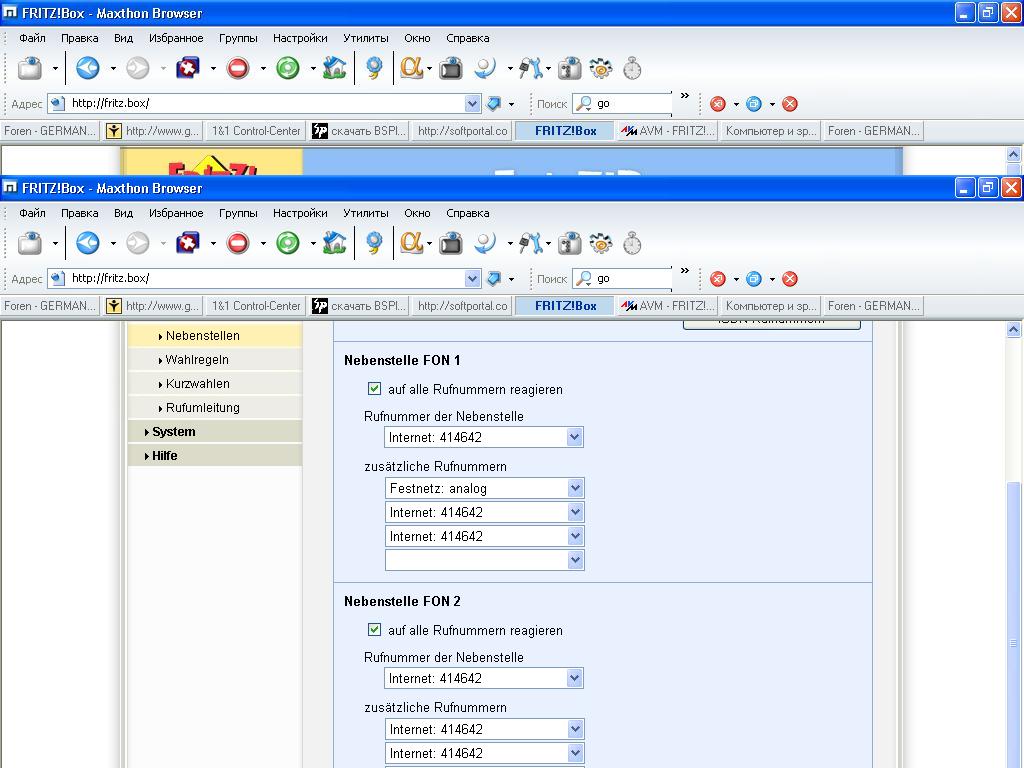The height and width of the screenshot is (768, 1024).
Task: Switch to 'Компьютер и сп...' tab in front window
Action: 771,306
